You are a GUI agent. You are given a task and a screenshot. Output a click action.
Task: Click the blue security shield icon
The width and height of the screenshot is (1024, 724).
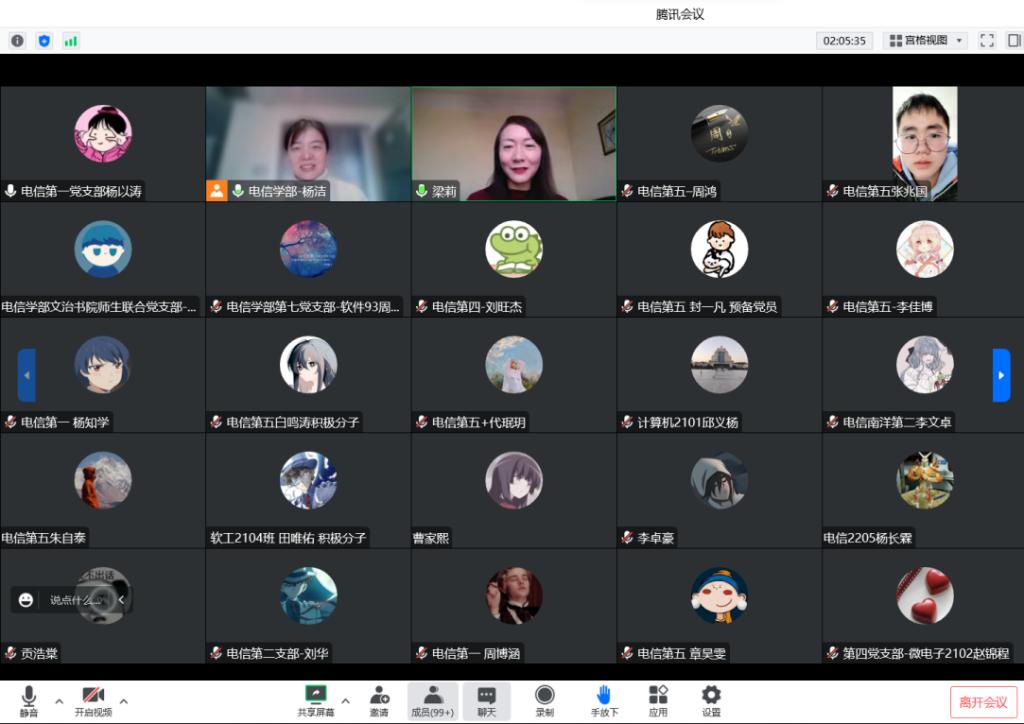tap(44, 40)
